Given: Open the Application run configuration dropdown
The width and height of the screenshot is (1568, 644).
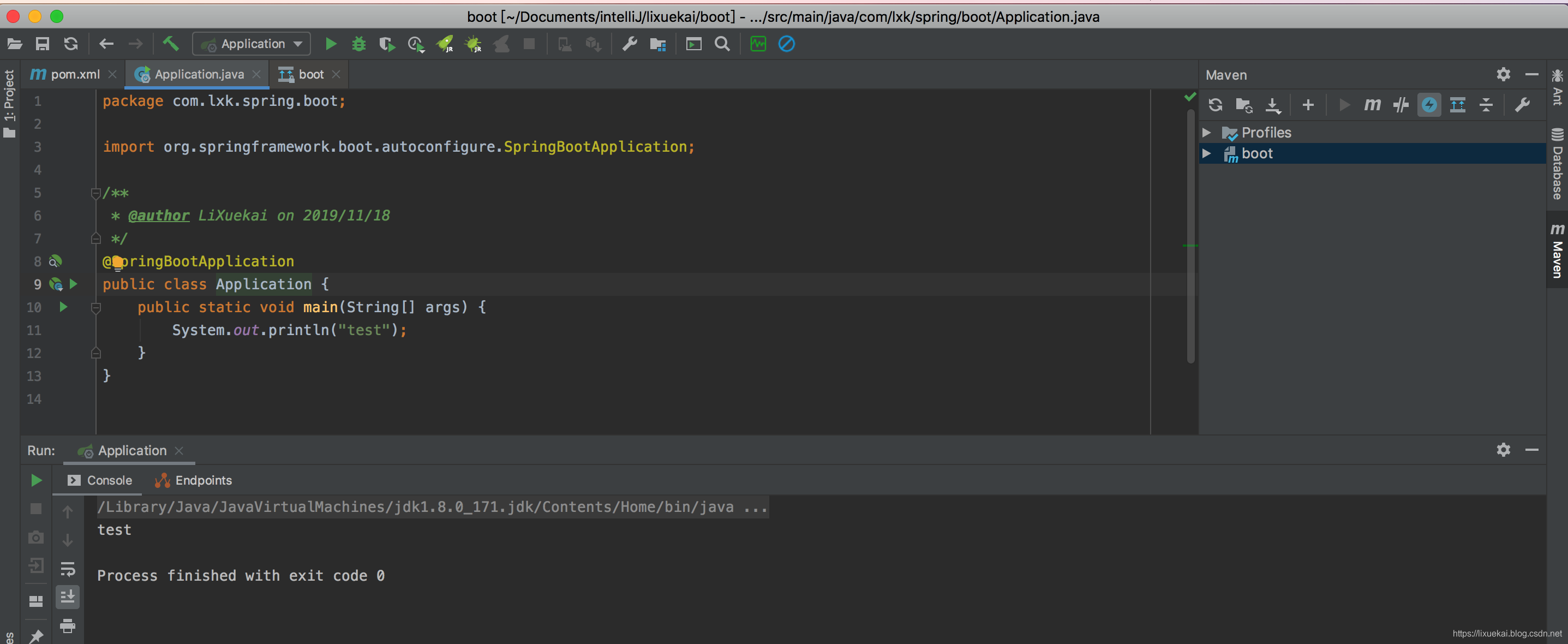Looking at the screenshot, I should point(252,44).
